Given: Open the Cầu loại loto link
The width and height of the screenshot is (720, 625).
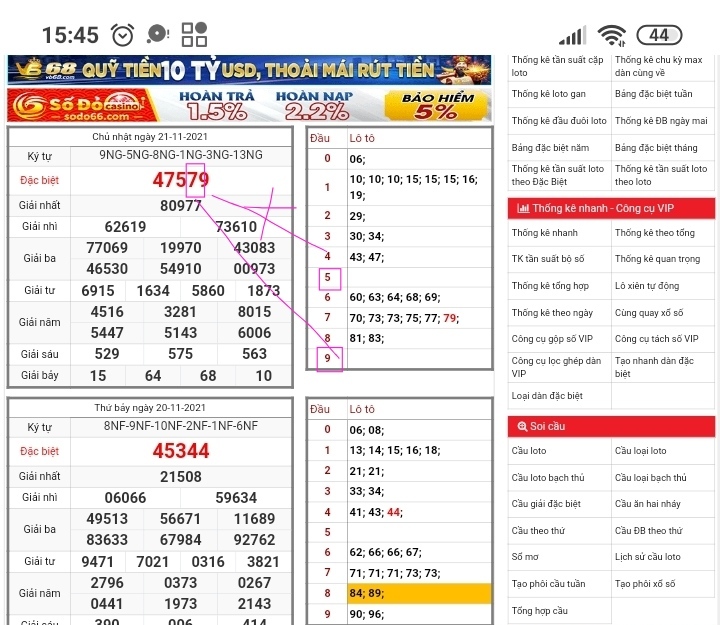Looking at the screenshot, I should click(641, 450).
